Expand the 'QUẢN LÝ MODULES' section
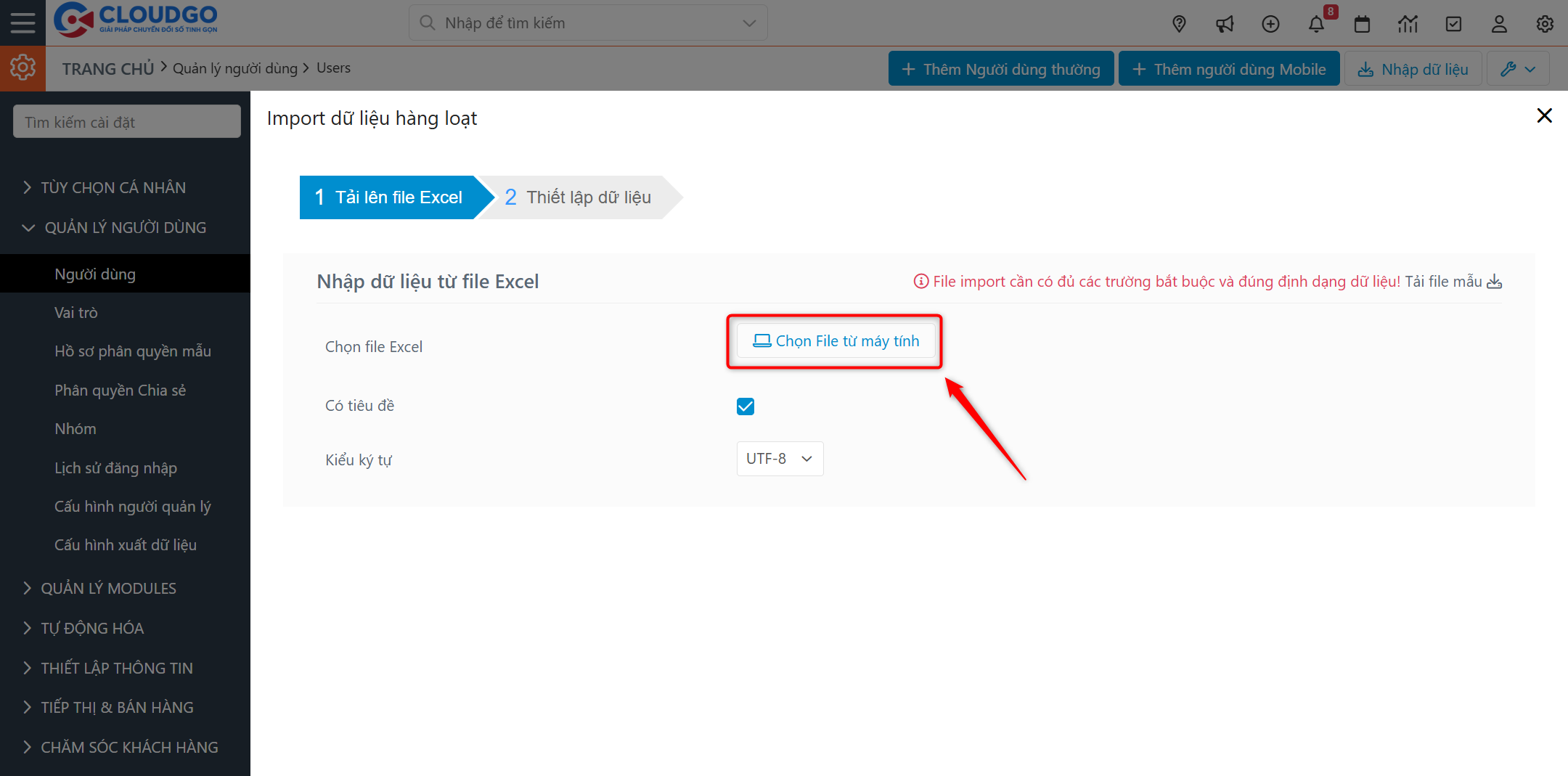This screenshot has width=1568, height=776. click(109, 588)
